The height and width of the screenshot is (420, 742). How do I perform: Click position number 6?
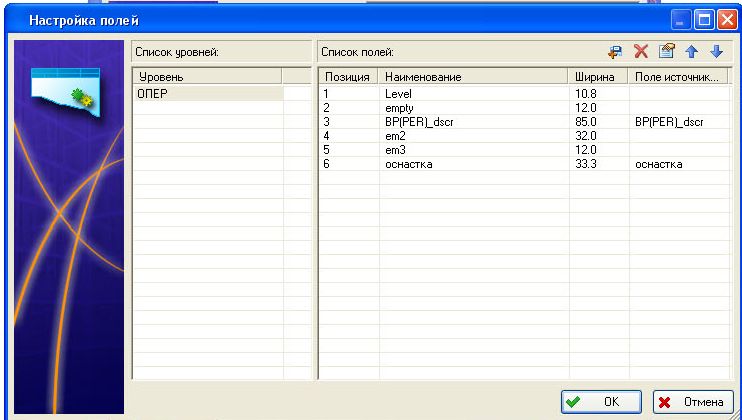(x=327, y=164)
